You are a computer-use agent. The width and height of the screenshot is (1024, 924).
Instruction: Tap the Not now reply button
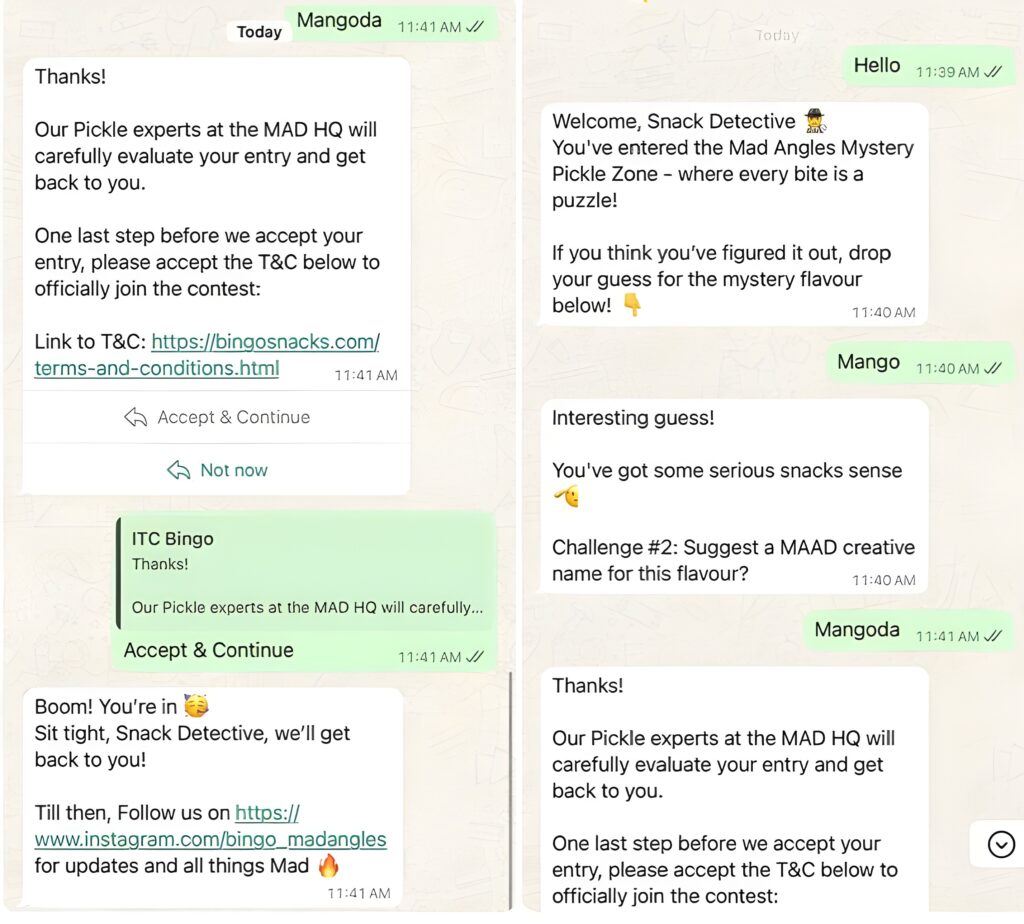[216, 470]
